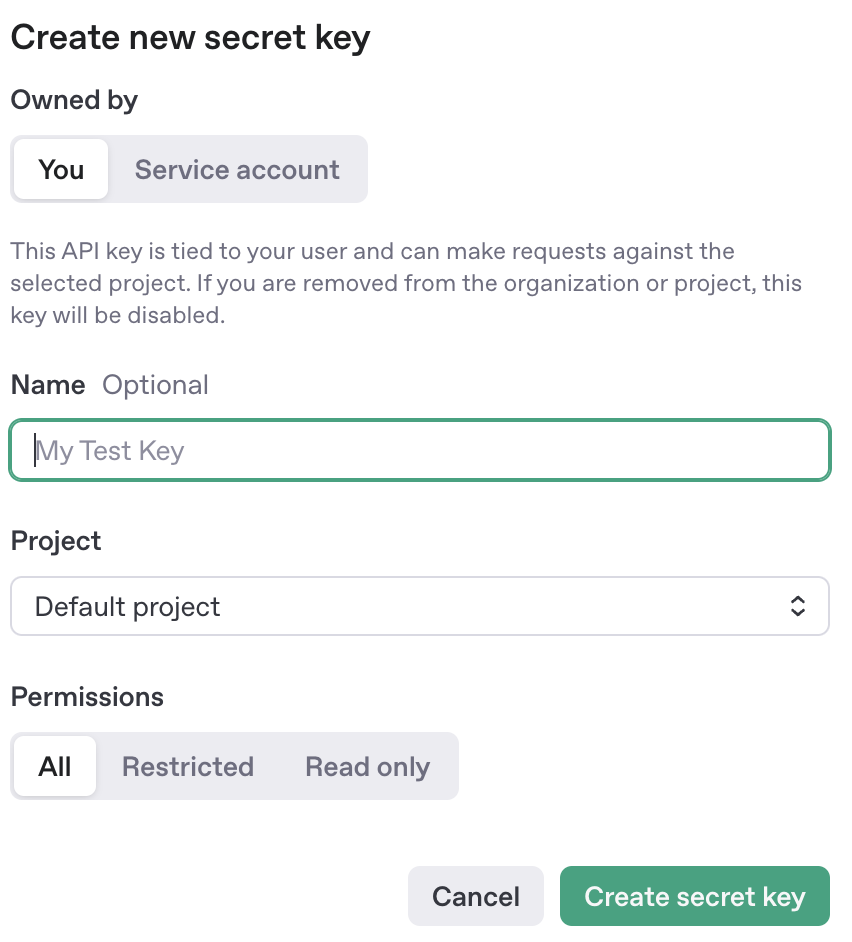Click the Default project text in selector
This screenshot has width=852, height=942.
(x=127, y=607)
